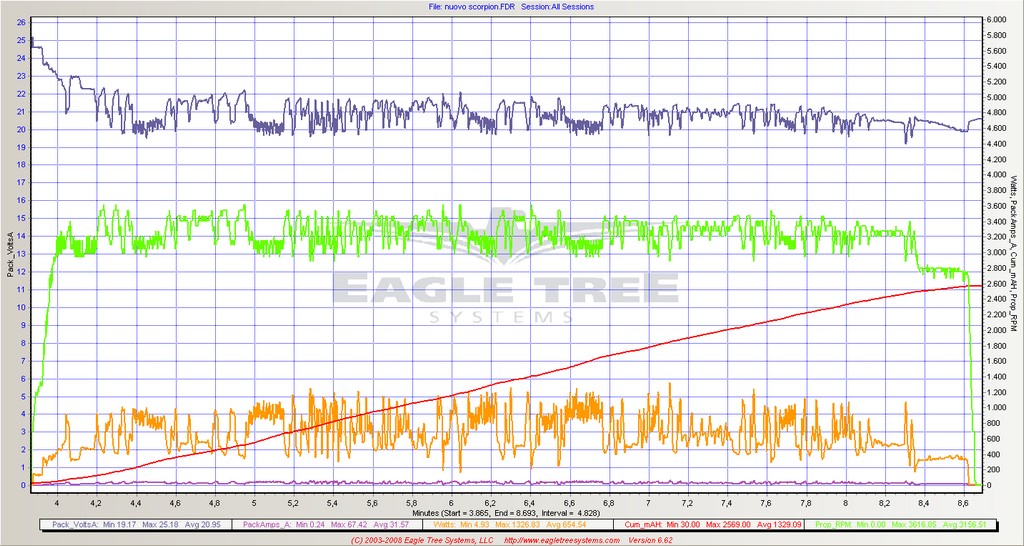Click the Pack_VoltsA left axis label
This screenshot has width=1024, height=546.
(9, 255)
